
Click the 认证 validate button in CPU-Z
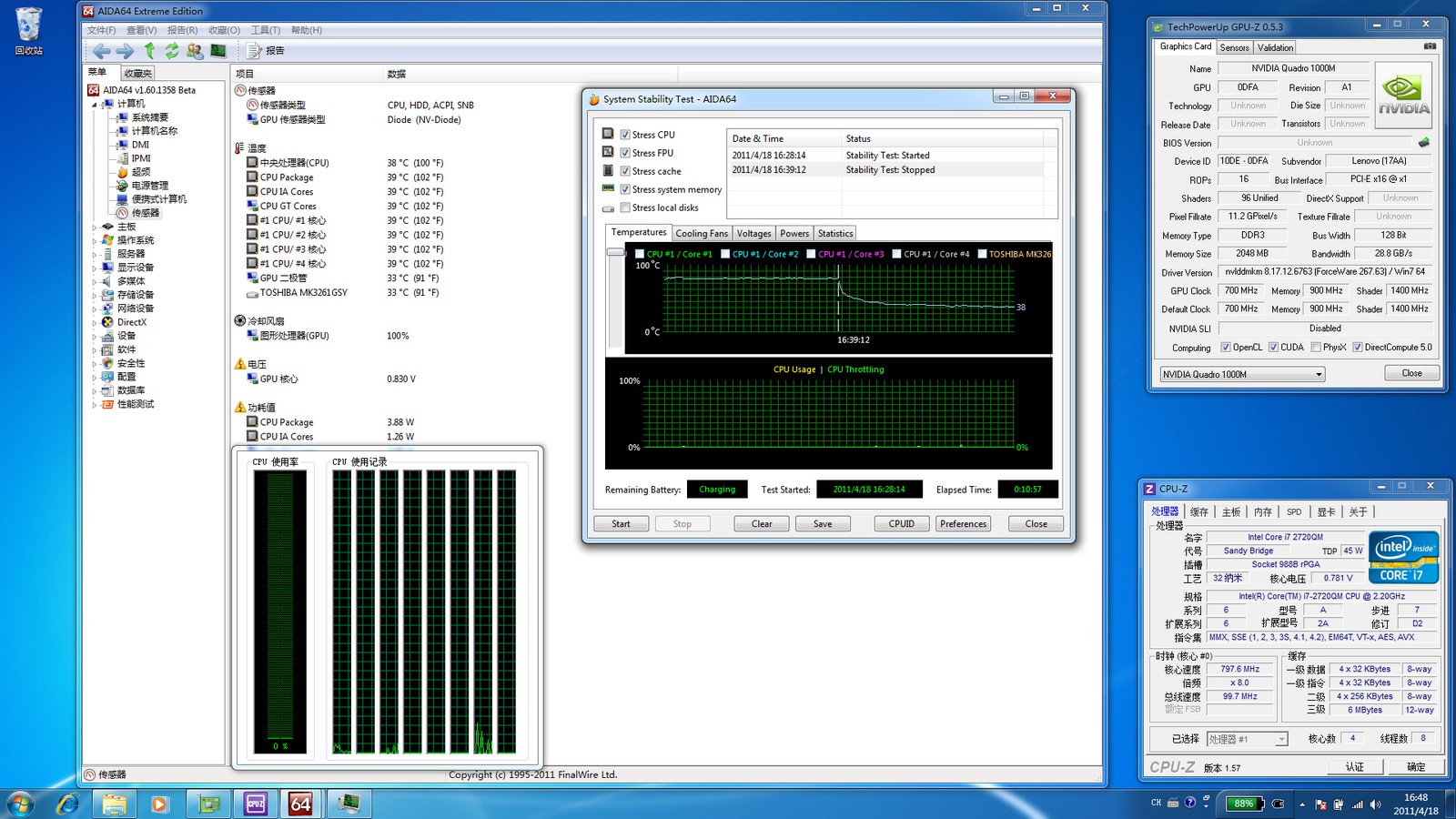click(1355, 767)
